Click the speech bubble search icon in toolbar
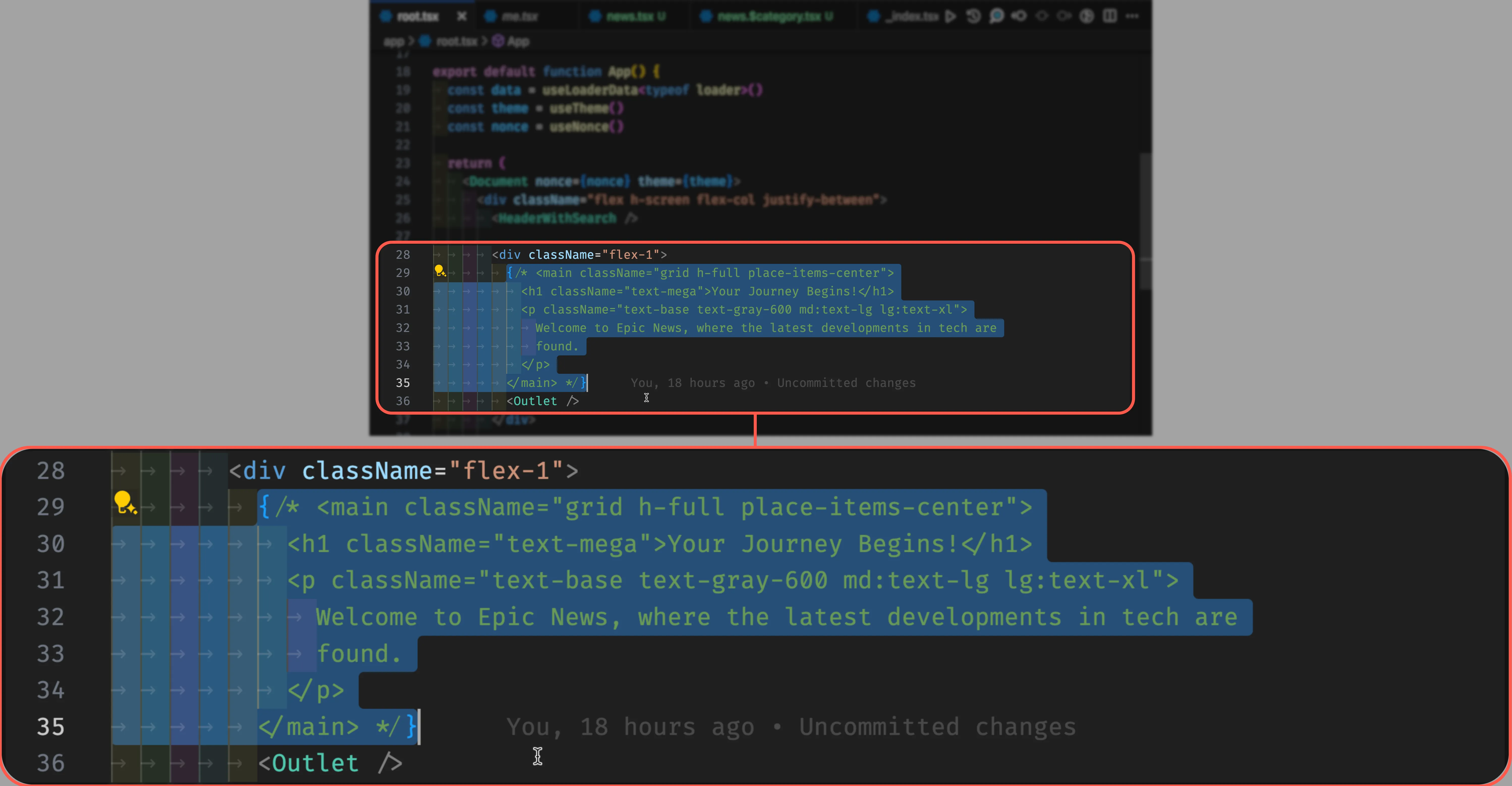Viewport: 1512px width, 786px height. click(x=996, y=16)
